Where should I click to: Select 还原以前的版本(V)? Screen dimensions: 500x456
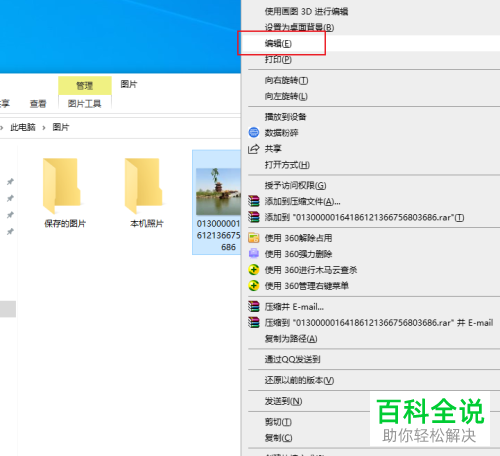(x=299, y=380)
